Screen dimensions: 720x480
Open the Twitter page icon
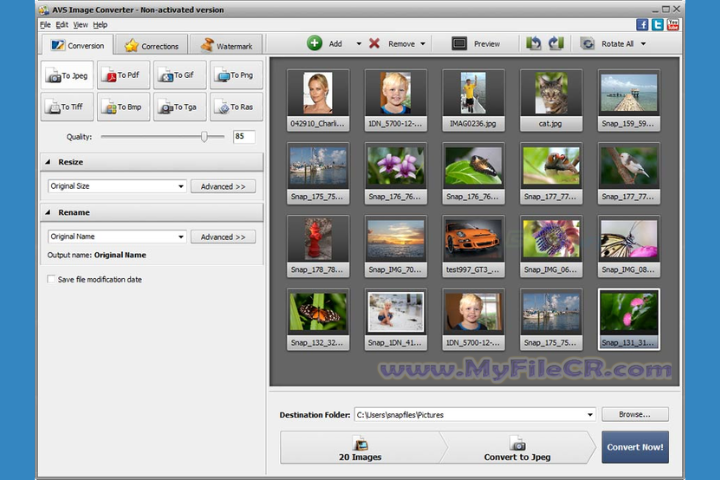point(658,25)
